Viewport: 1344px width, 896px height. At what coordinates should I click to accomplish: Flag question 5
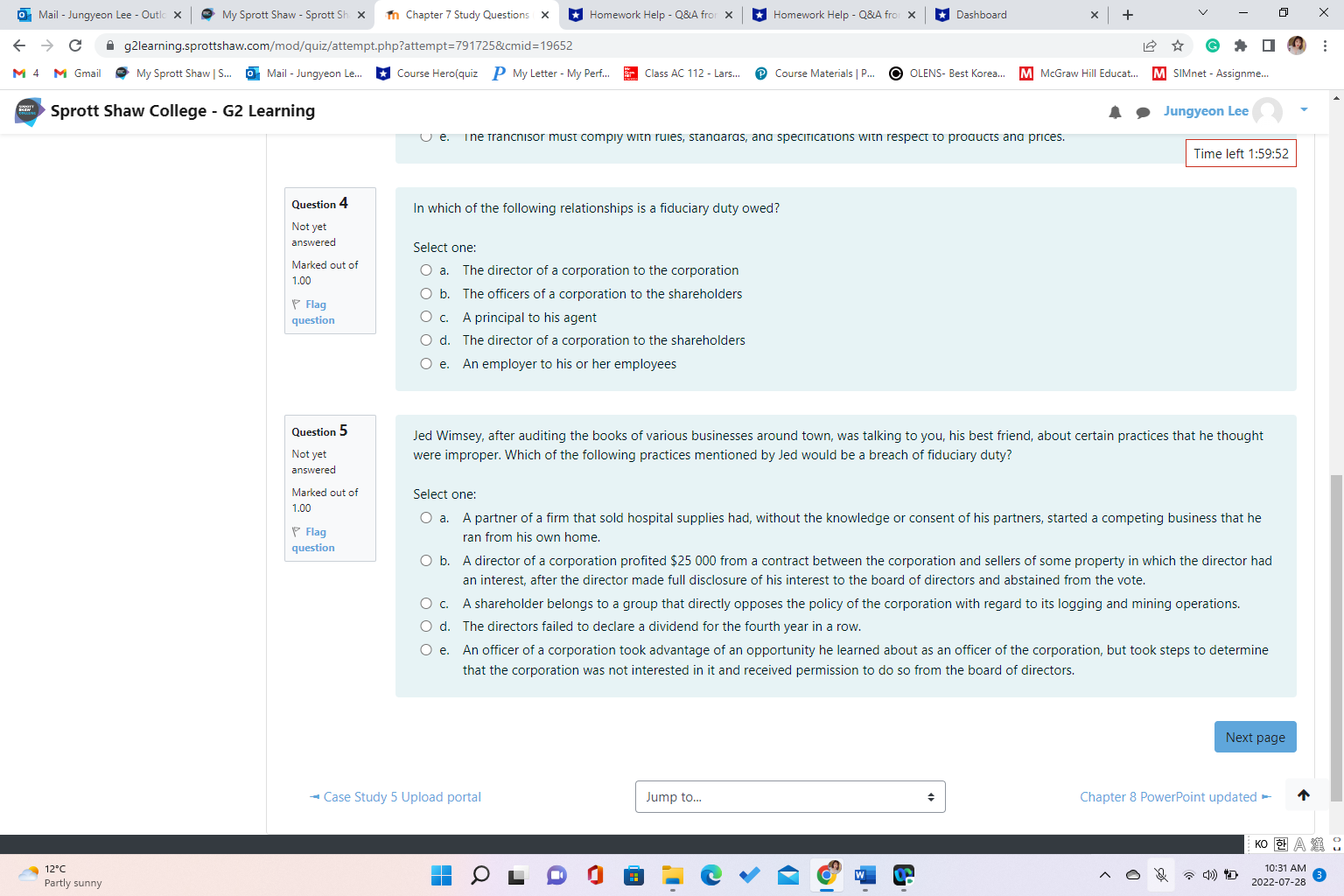[313, 540]
